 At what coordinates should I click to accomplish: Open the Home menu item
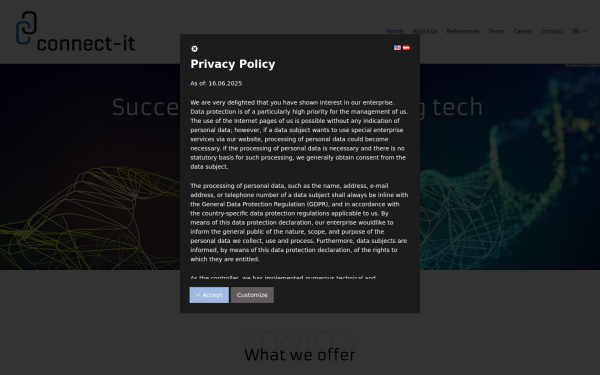tap(395, 31)
